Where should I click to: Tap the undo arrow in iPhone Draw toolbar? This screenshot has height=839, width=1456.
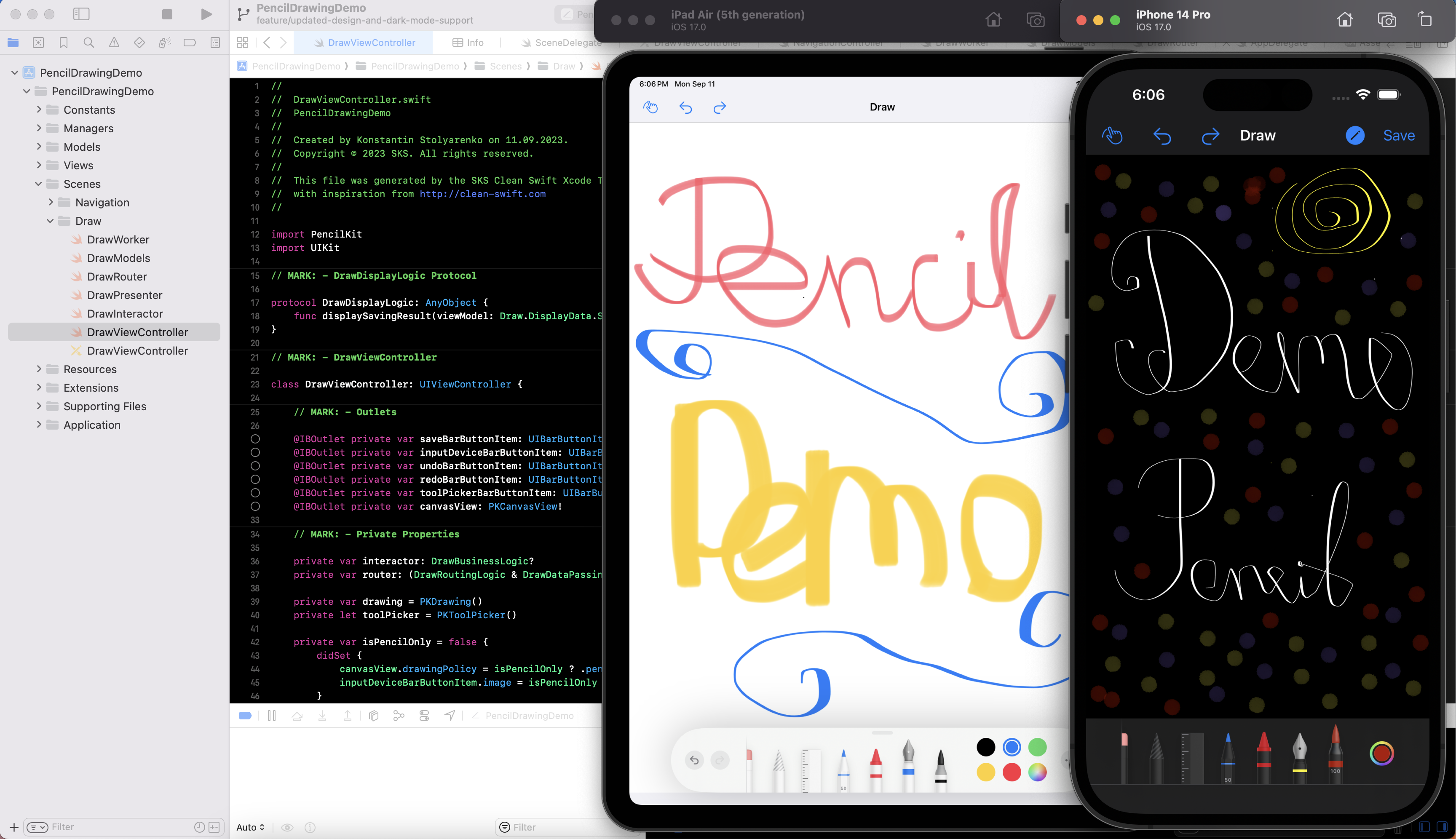click(x=1162, y=136)
